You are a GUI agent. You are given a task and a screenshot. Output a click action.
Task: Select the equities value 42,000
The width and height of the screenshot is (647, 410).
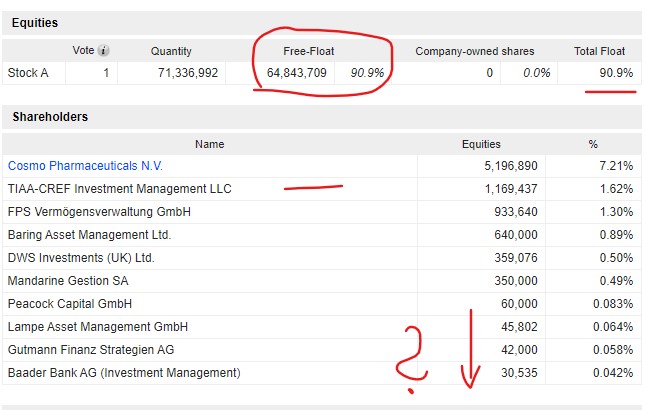pos(519,350)
